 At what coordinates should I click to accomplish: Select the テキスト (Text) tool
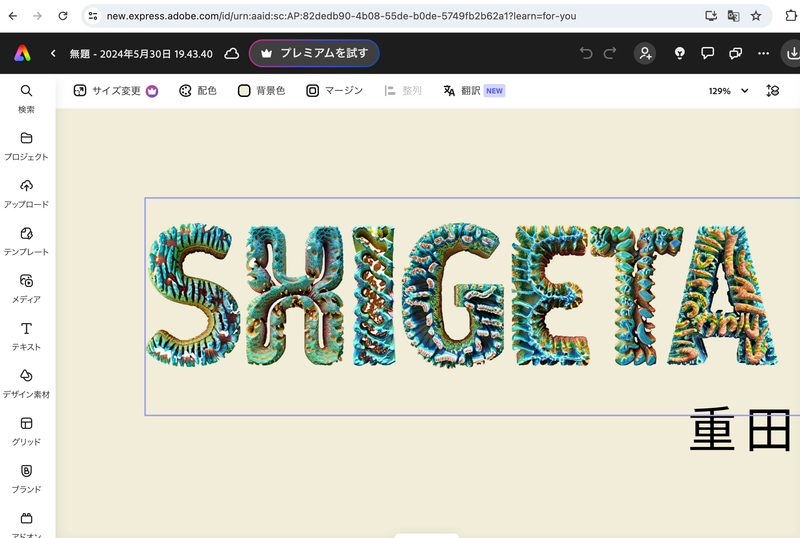click(x=27, y=336)
